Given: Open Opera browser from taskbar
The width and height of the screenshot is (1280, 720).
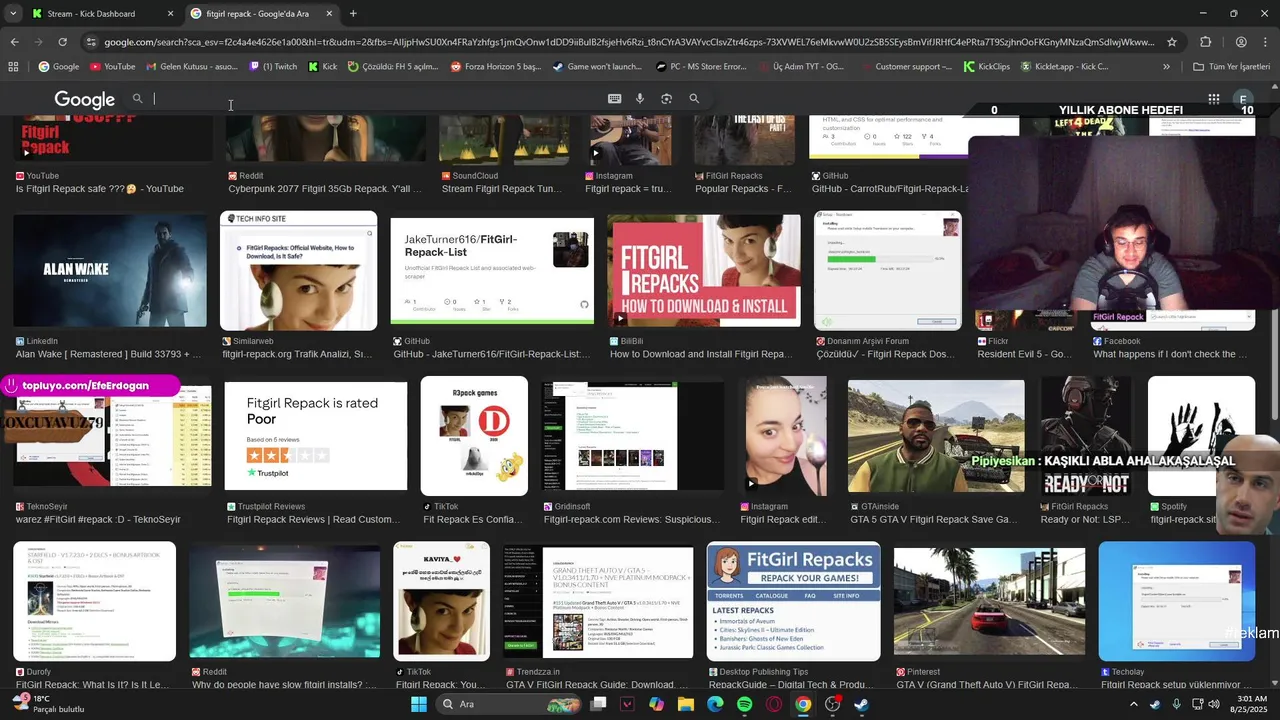Looking at the screenshot, I should coord(774,704).
